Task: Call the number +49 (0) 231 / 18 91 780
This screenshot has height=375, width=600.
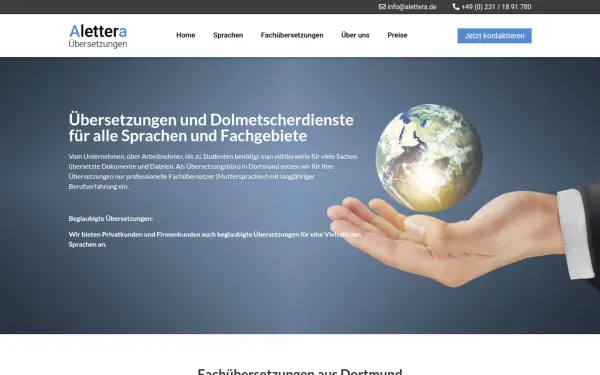Action: point(496,7)
